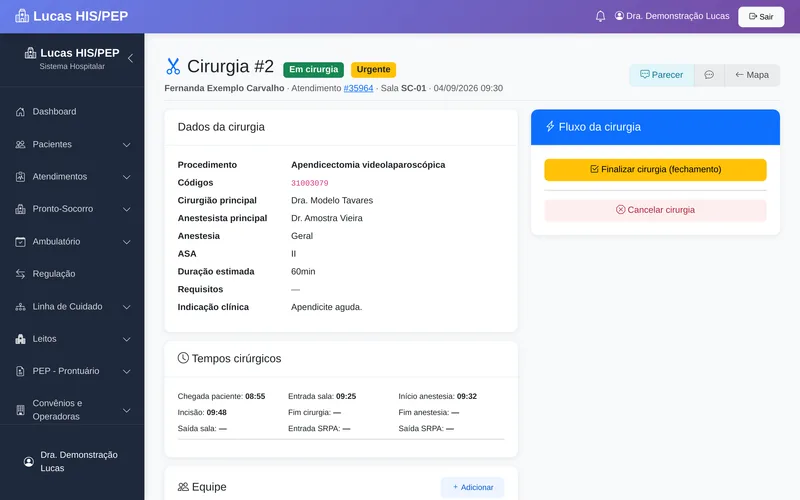Click the scissors icon beside Cirurgia #2
The image size is (800, 500).
click(x=173, y=66)
